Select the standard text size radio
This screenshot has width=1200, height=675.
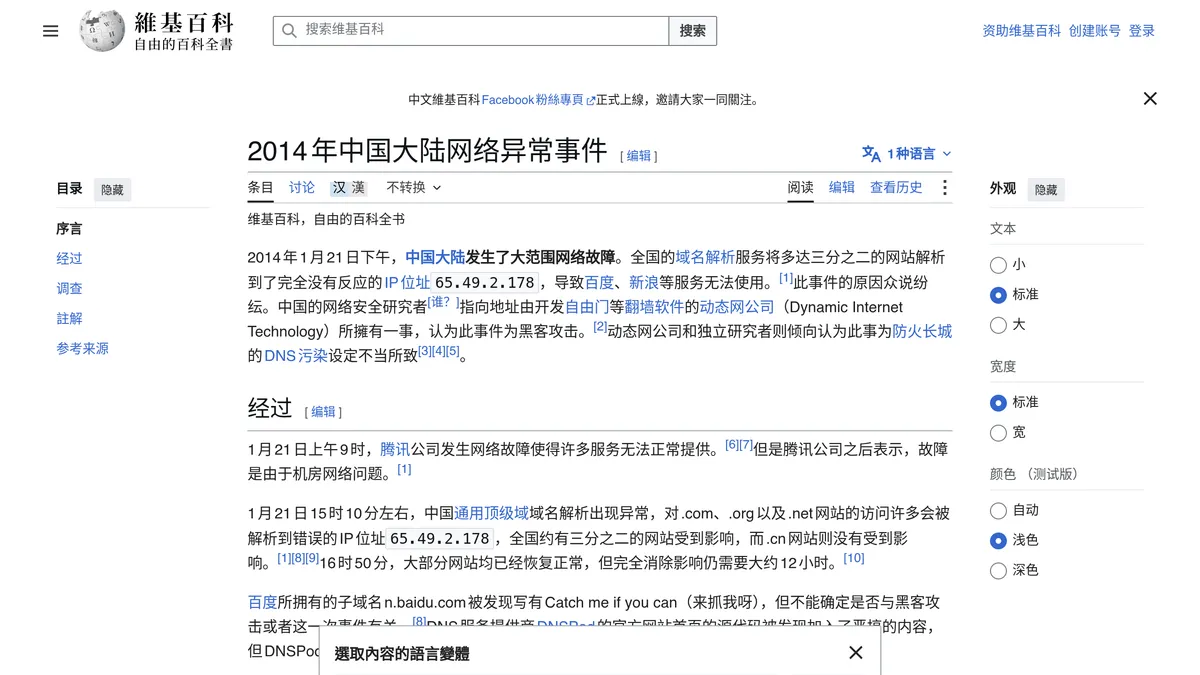coord(998,295)
